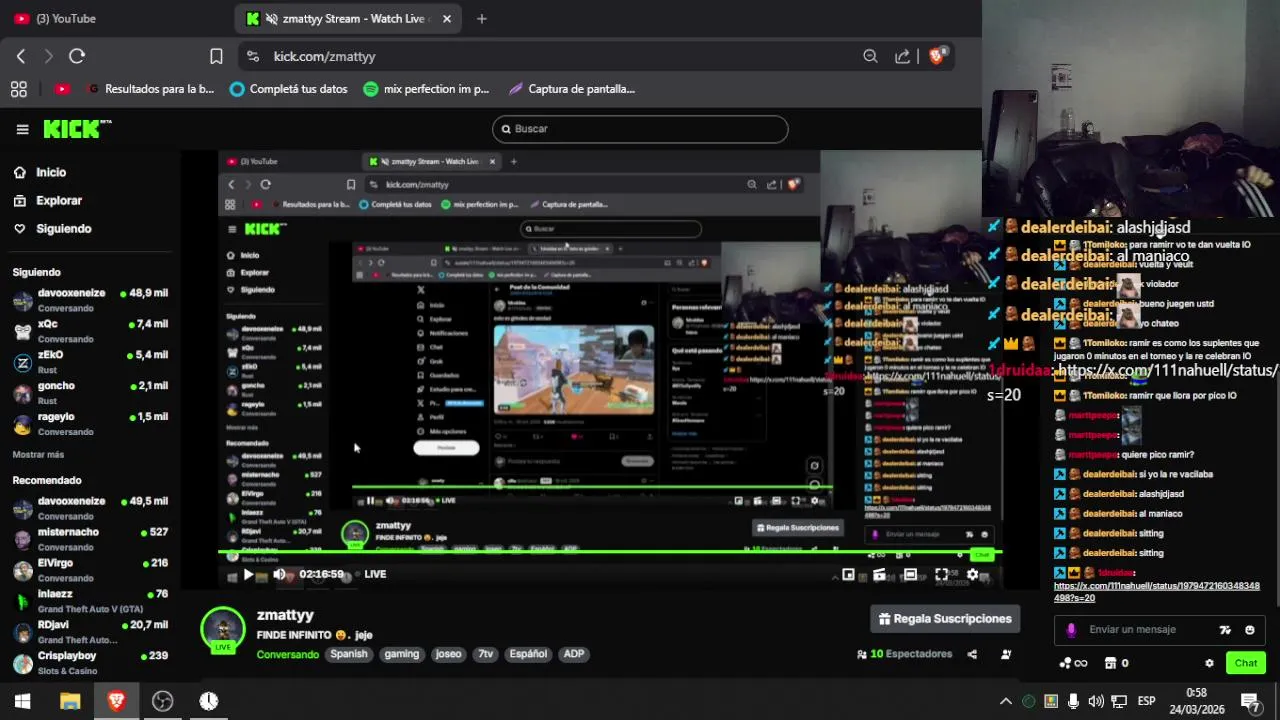1280x720 pixels.
Task: Open the Kick sidebar hamburger menu
Action: coord(22,129)
